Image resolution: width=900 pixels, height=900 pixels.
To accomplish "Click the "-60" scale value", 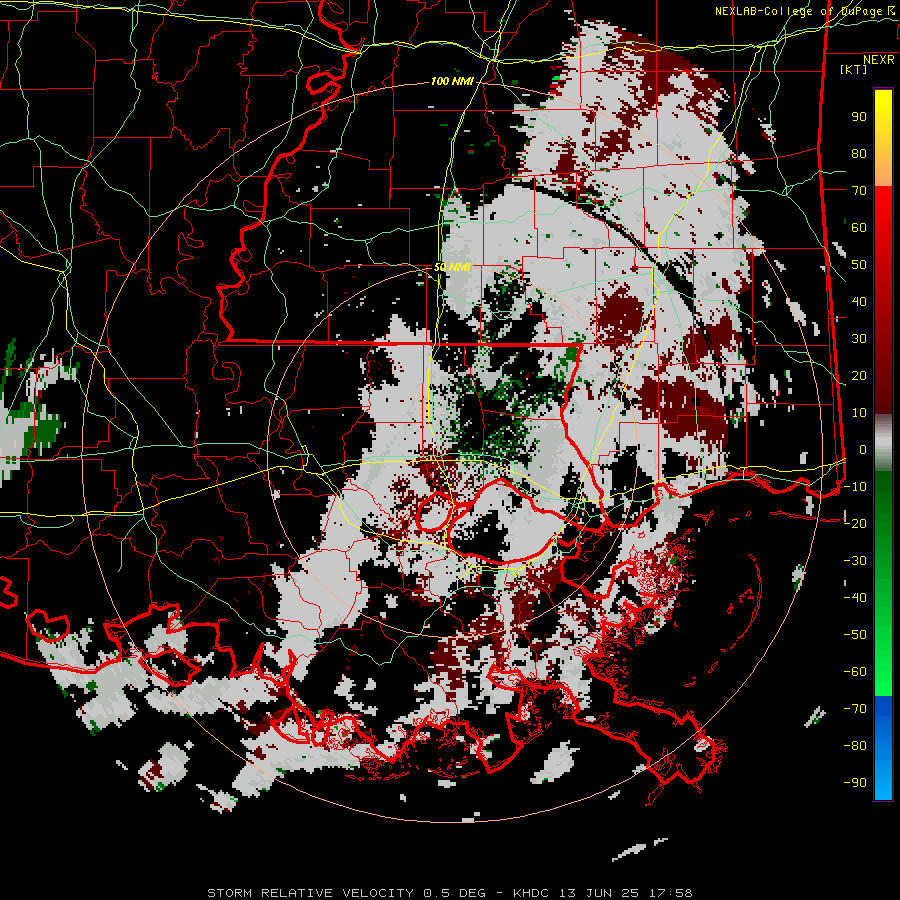I will pos(855,672).
